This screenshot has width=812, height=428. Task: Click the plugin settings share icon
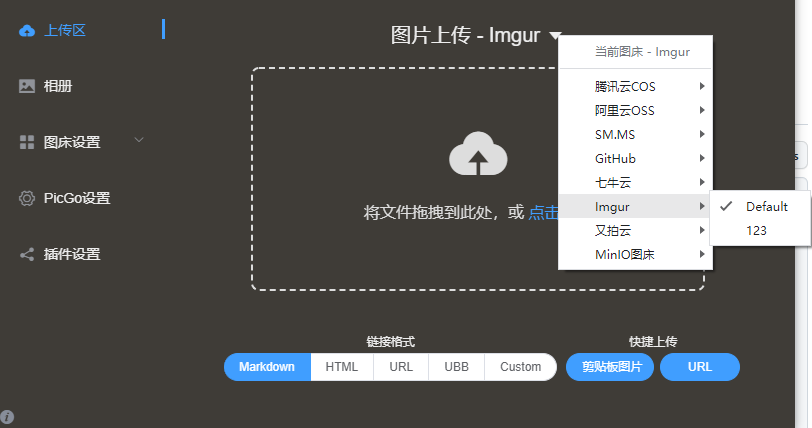click(27, 254)
